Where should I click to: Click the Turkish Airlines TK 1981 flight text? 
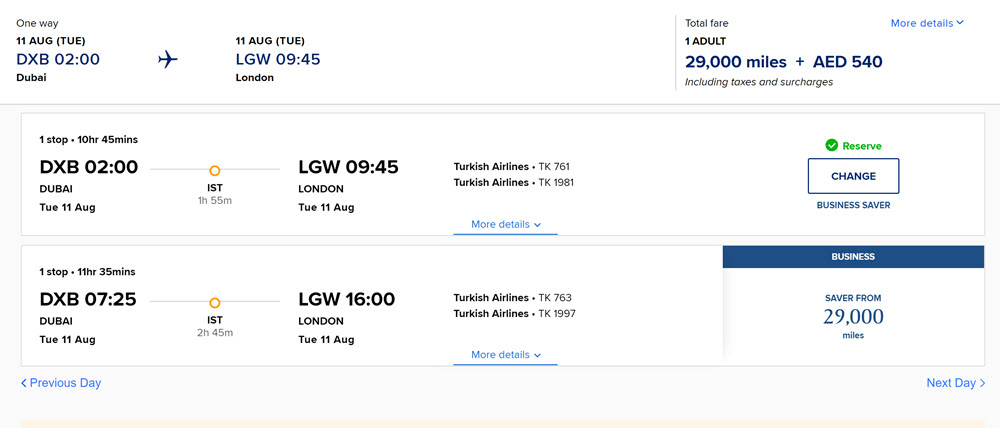(x=514, y=182)
